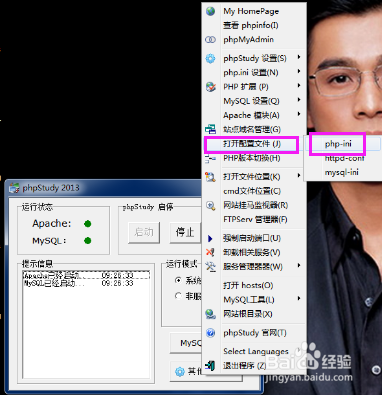Click the PHP版本切换 icon
Image resolution: width=382 pixels, height=395 pixels.
tap(210, 159)
